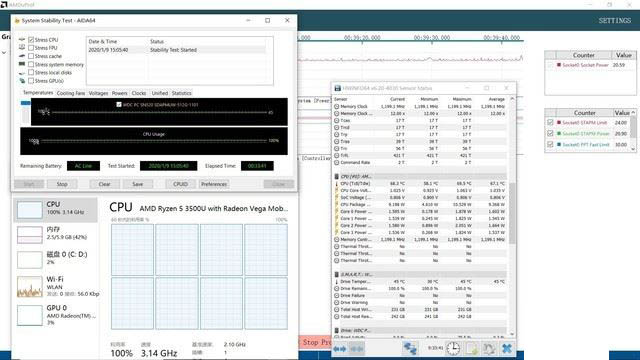Switch to the Voltages tab

coord(98,93)
